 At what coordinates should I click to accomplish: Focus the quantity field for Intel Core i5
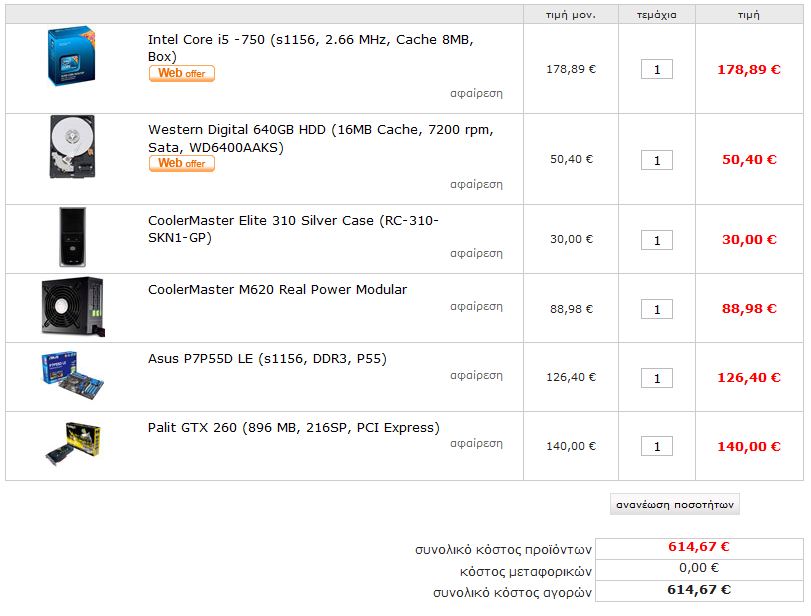pos(657,69)
